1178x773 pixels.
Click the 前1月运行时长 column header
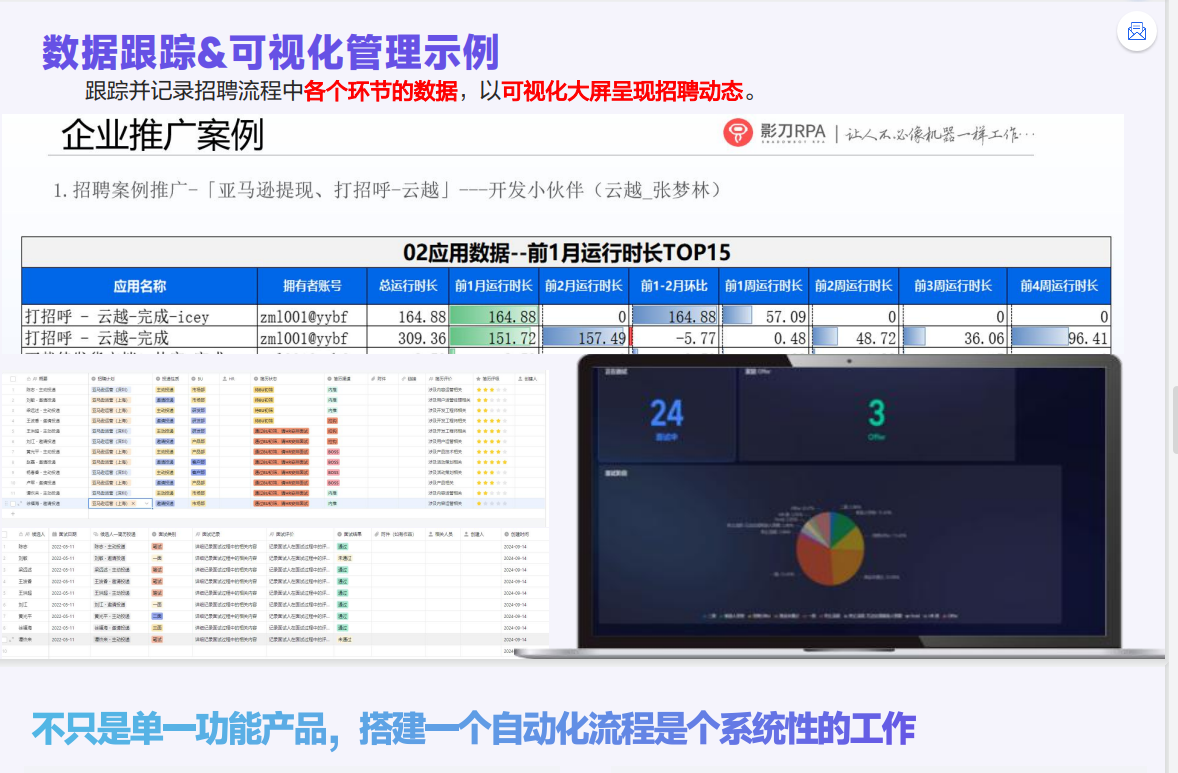pyautogui.click(x=494, y=286)
